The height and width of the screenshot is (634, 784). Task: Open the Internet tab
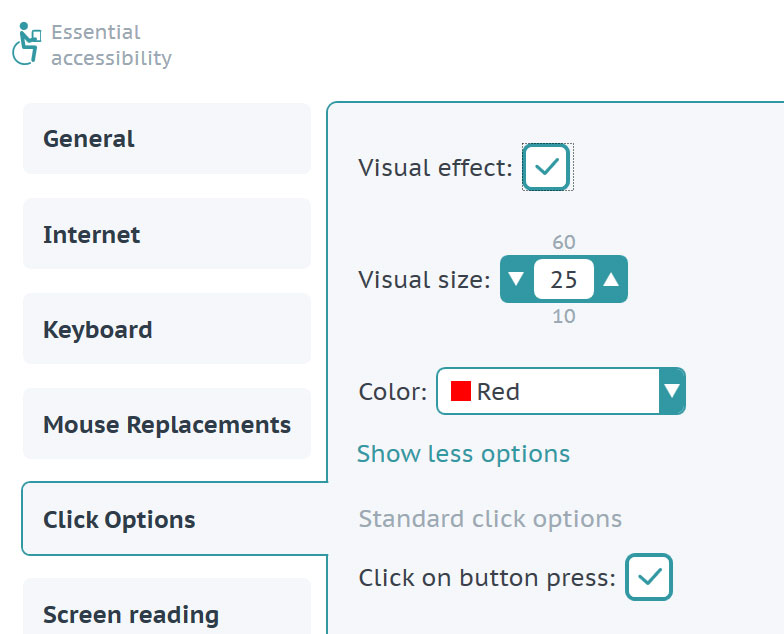click(167, 234)
